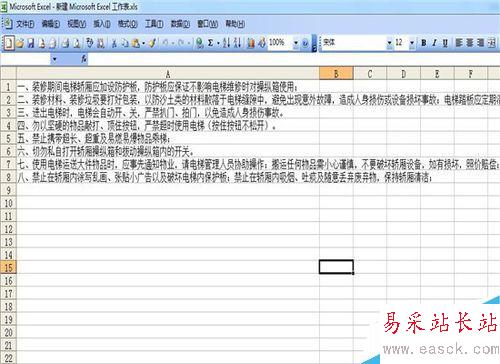
Task: Select cell A1 starting with 一、装修期间
Action: (168, 87)
